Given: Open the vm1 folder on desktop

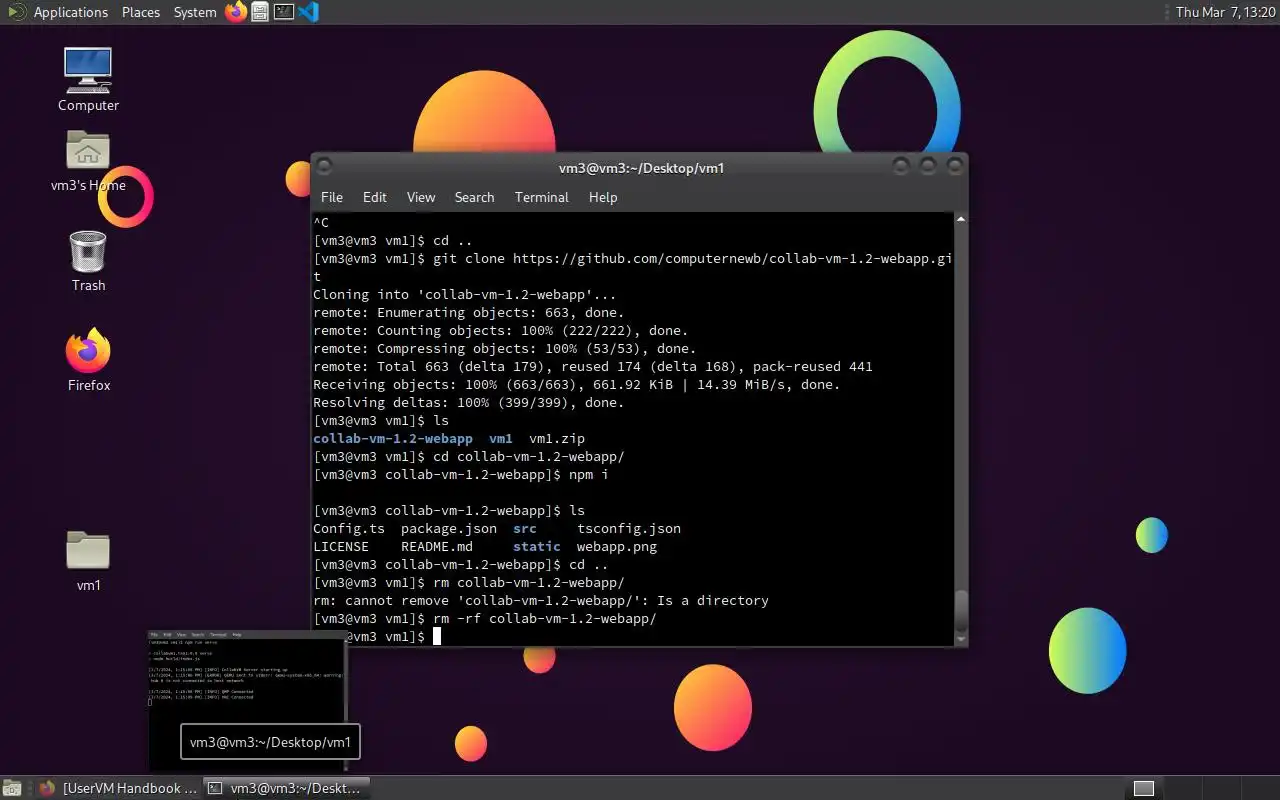Looking at the screenshot, I should point(88,560).
